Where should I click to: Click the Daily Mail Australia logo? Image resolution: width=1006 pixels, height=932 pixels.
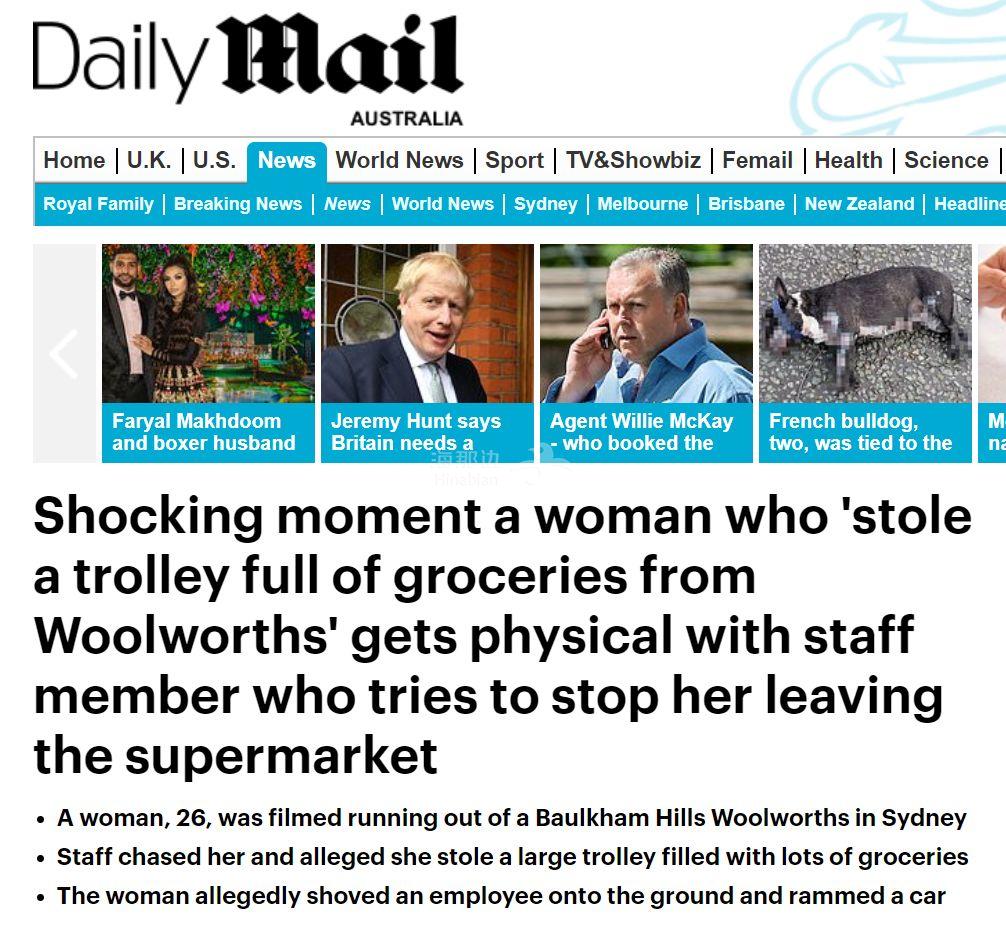point(248,69)
